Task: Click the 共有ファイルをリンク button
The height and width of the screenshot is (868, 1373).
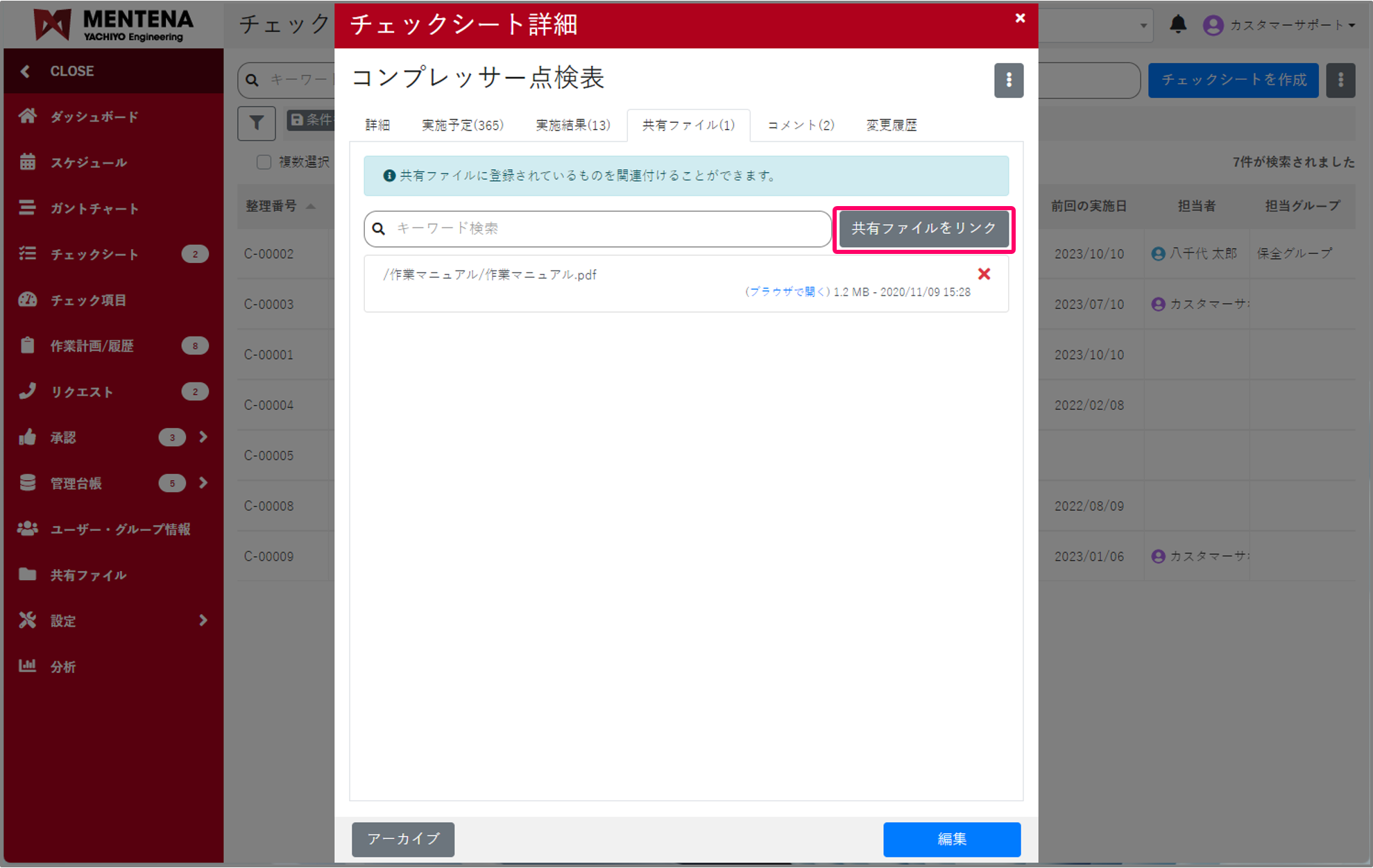Action: tap(923, 228)
